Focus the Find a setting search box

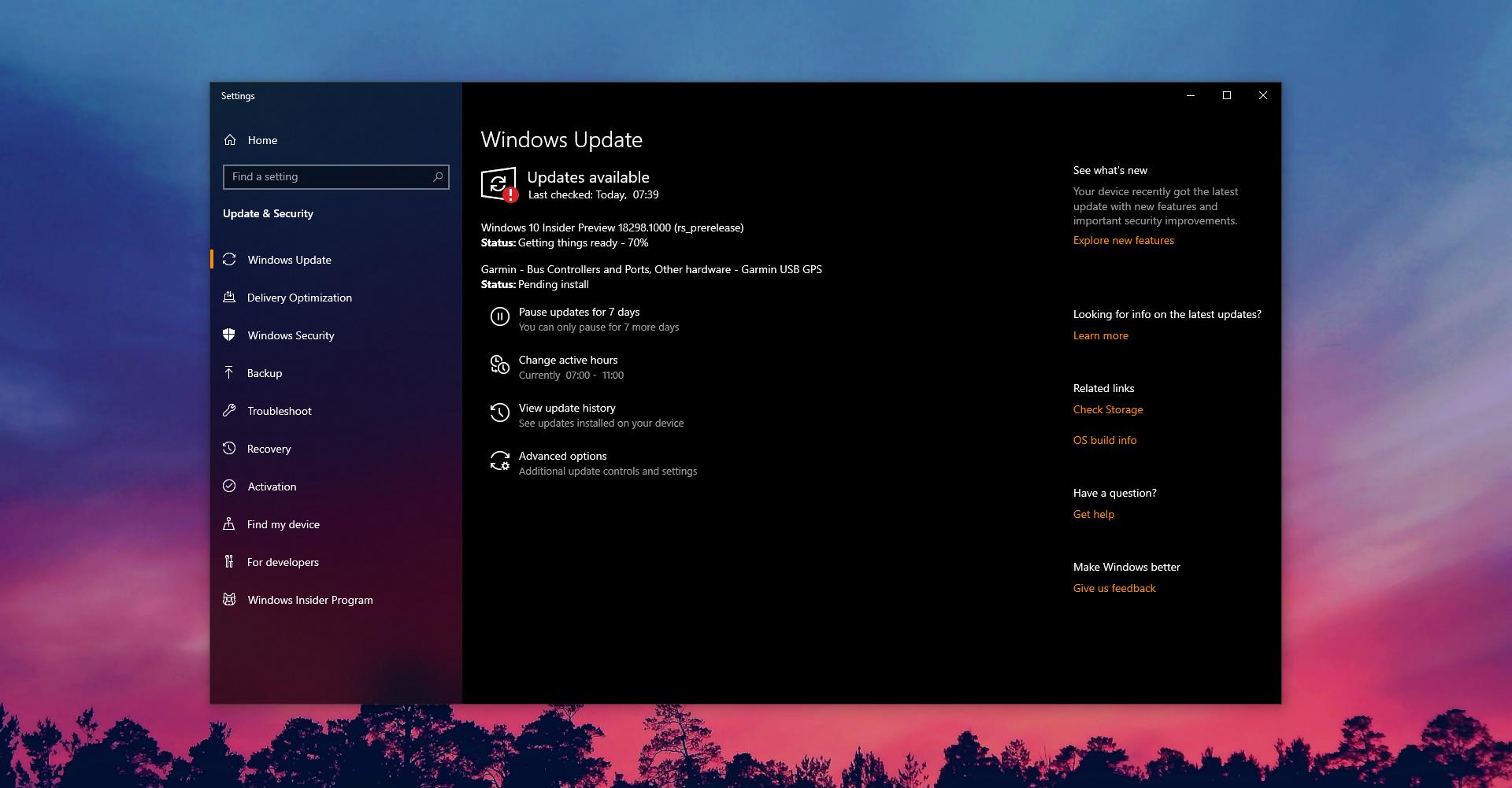click(x=336, y=176)
